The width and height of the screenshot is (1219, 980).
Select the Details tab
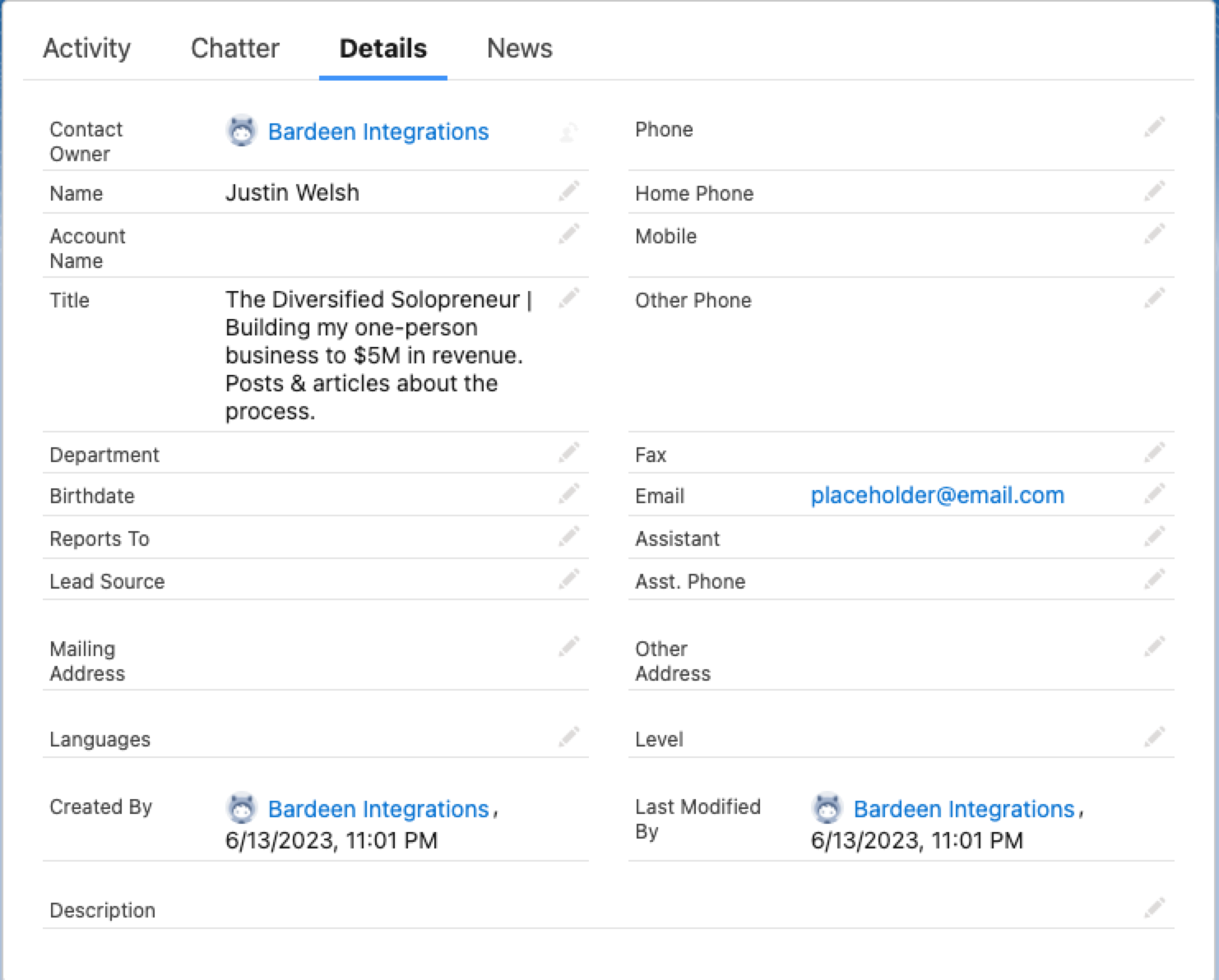383,49
